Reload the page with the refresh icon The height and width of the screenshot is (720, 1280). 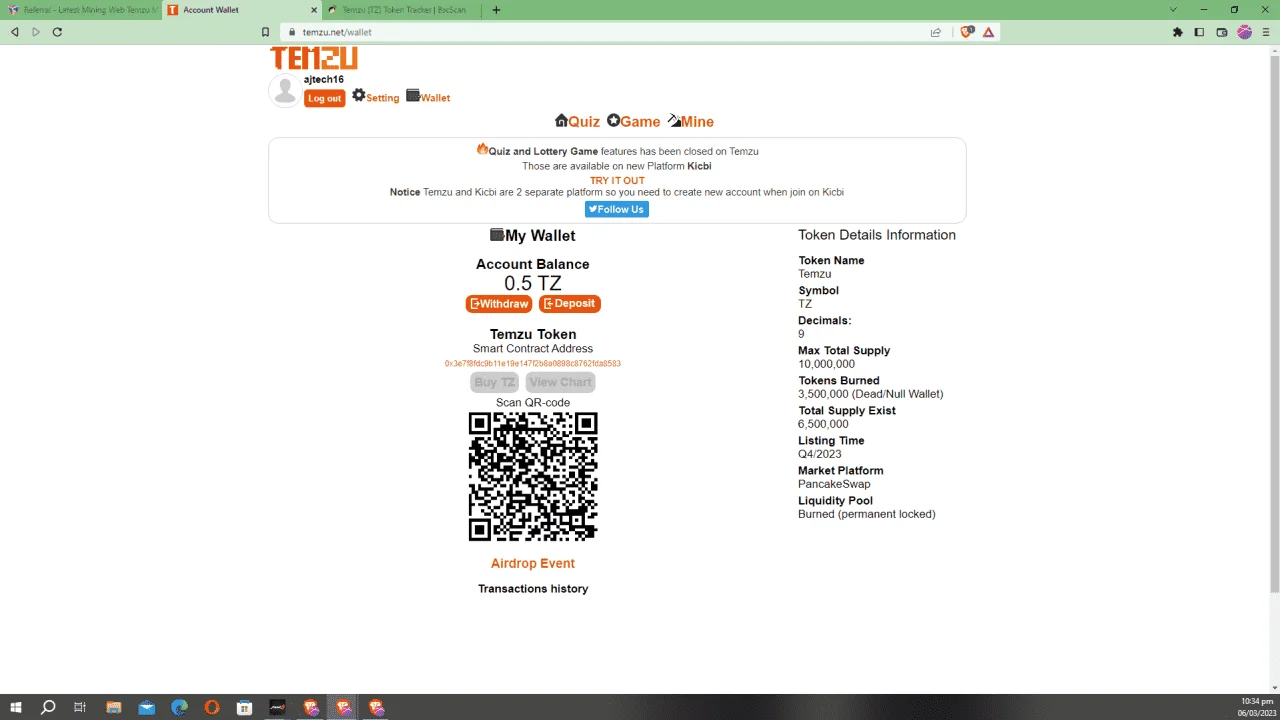[x=57, y=32]
